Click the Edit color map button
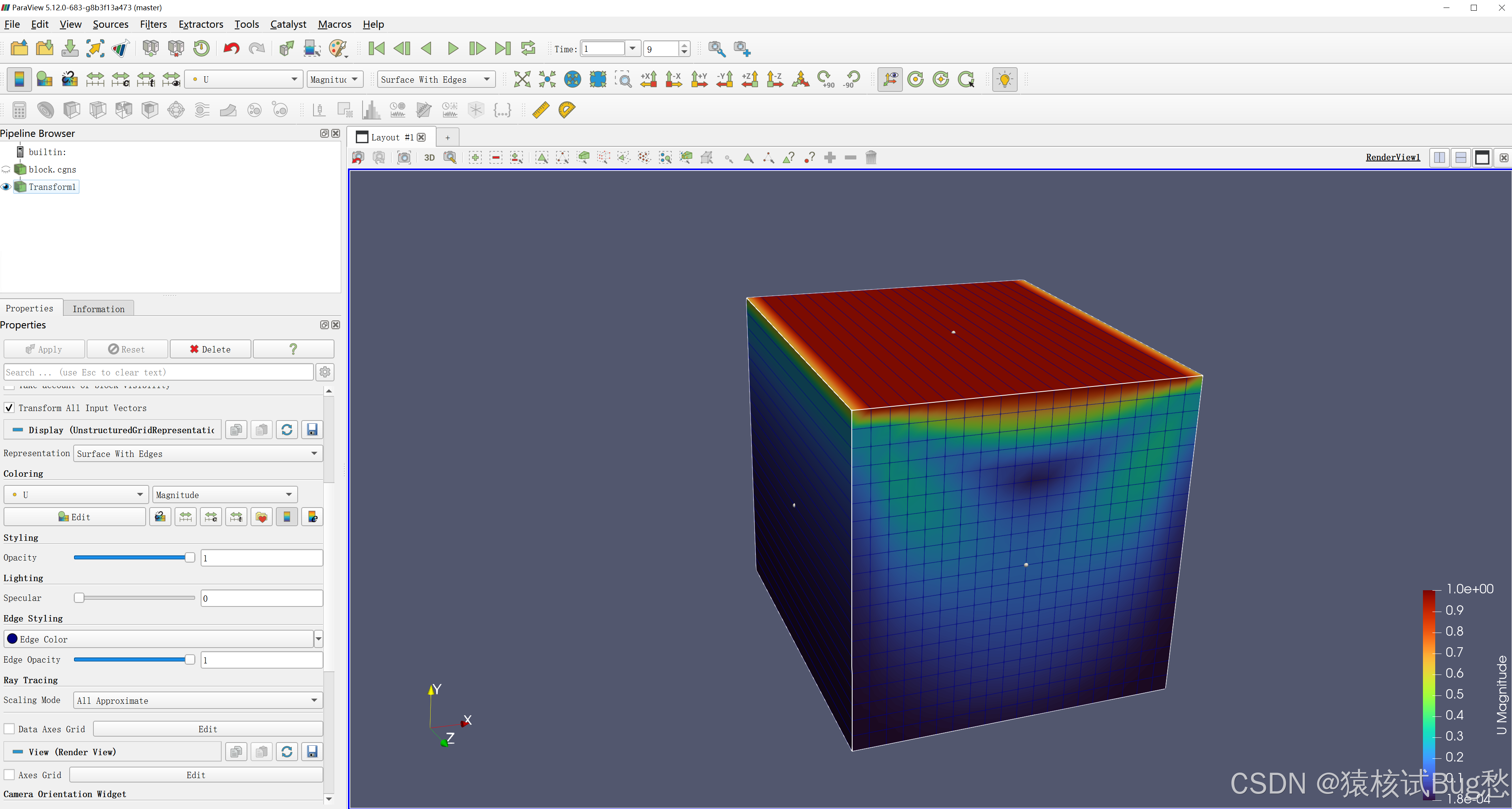This screenshot has width=1512, height=809. (x=74, y=517)
